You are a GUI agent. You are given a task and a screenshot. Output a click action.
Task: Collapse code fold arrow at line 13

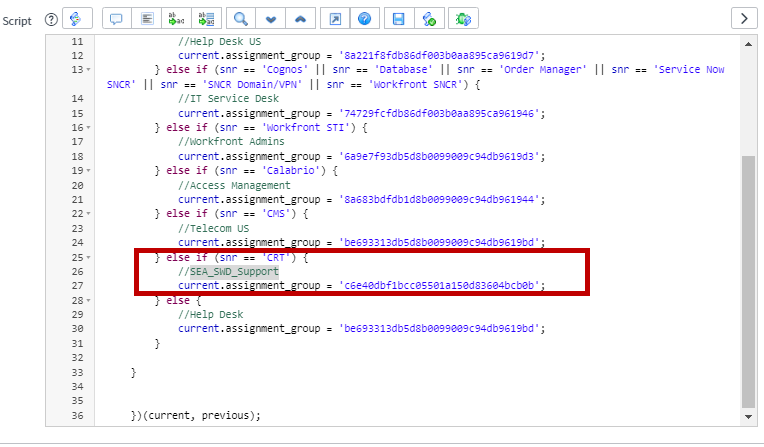(89, 70)
